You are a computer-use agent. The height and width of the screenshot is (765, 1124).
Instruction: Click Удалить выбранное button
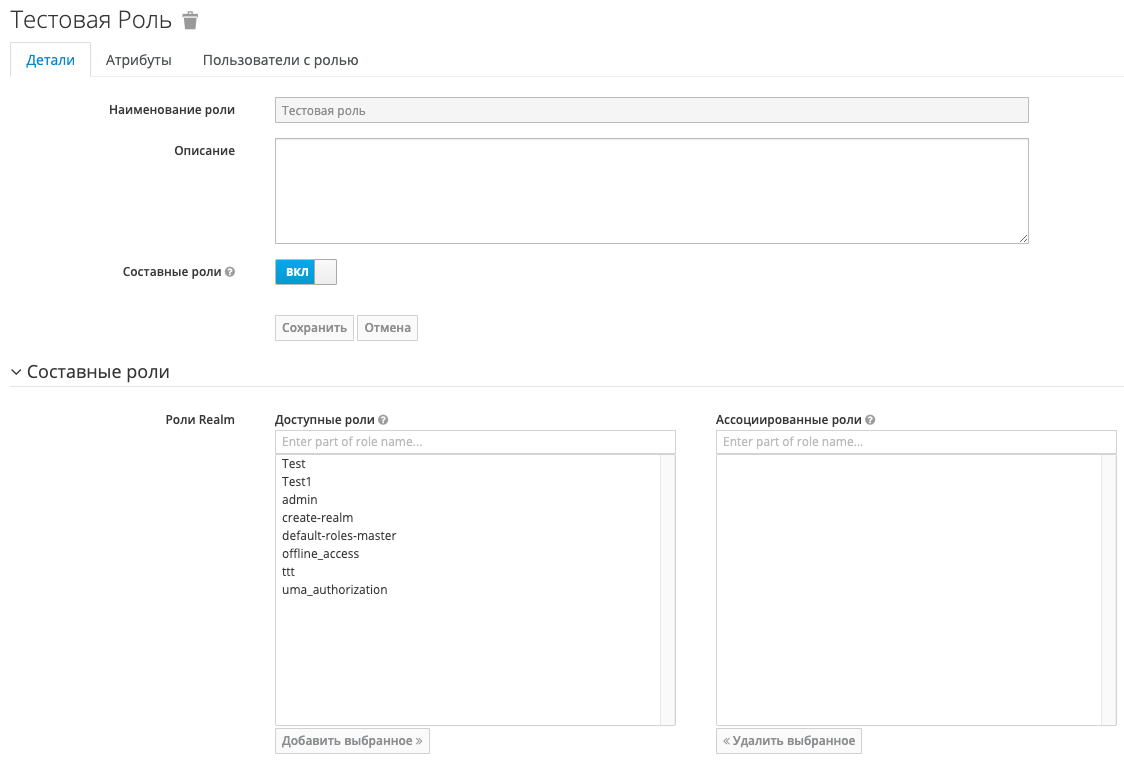pyautogui.click(x=789, y=741)
